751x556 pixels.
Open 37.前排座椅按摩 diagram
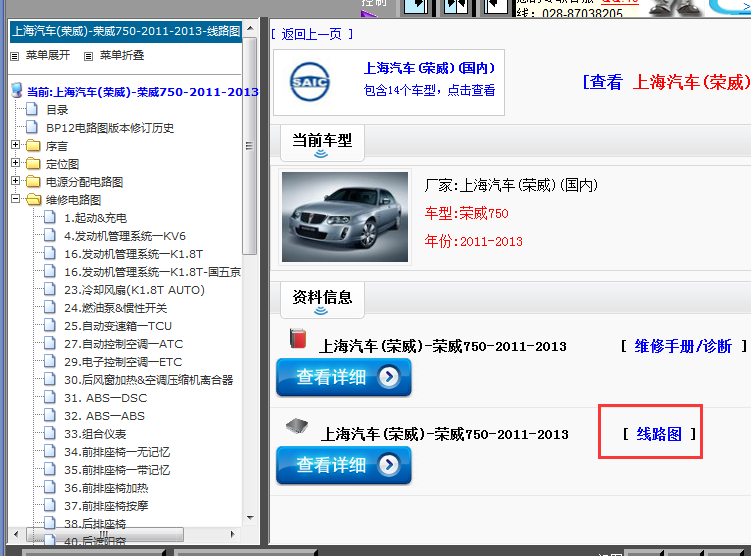[106, 506]
